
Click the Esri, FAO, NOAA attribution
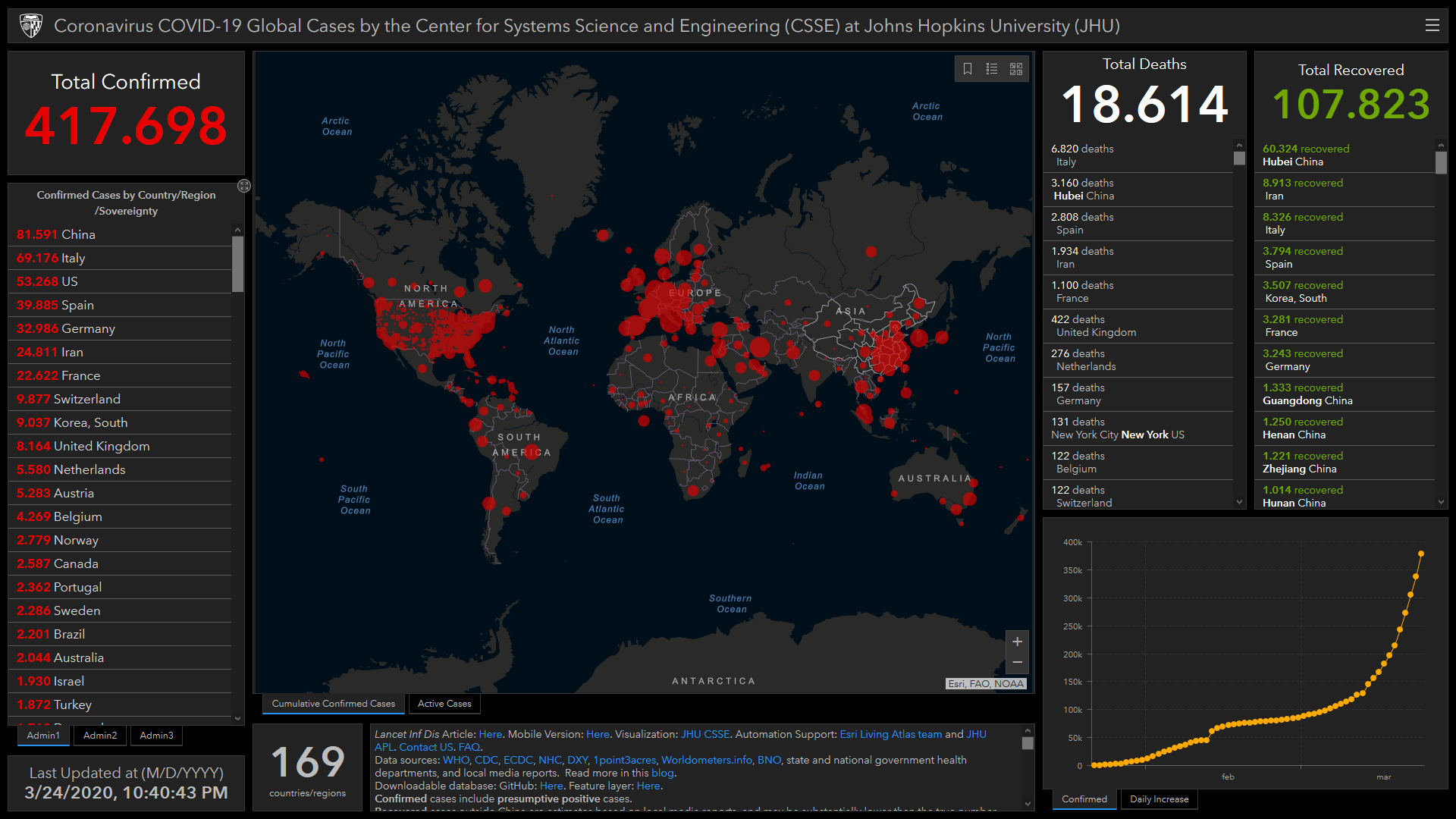(986, 683)
